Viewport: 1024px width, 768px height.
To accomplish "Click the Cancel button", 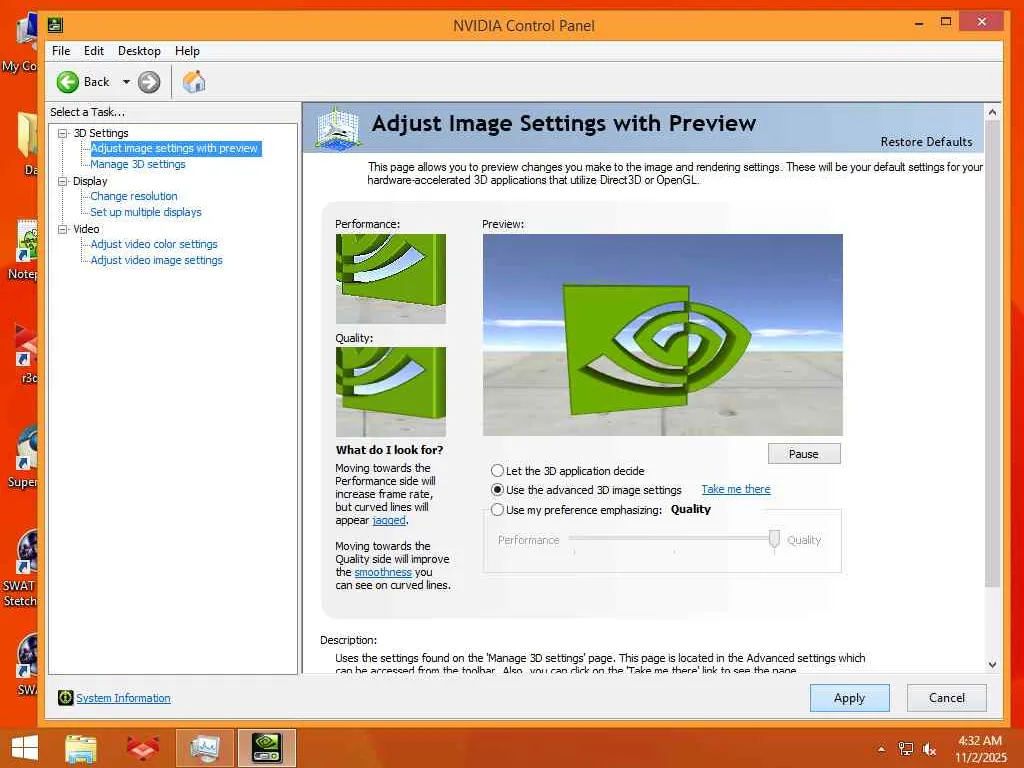I will click(x=946, y=697).
